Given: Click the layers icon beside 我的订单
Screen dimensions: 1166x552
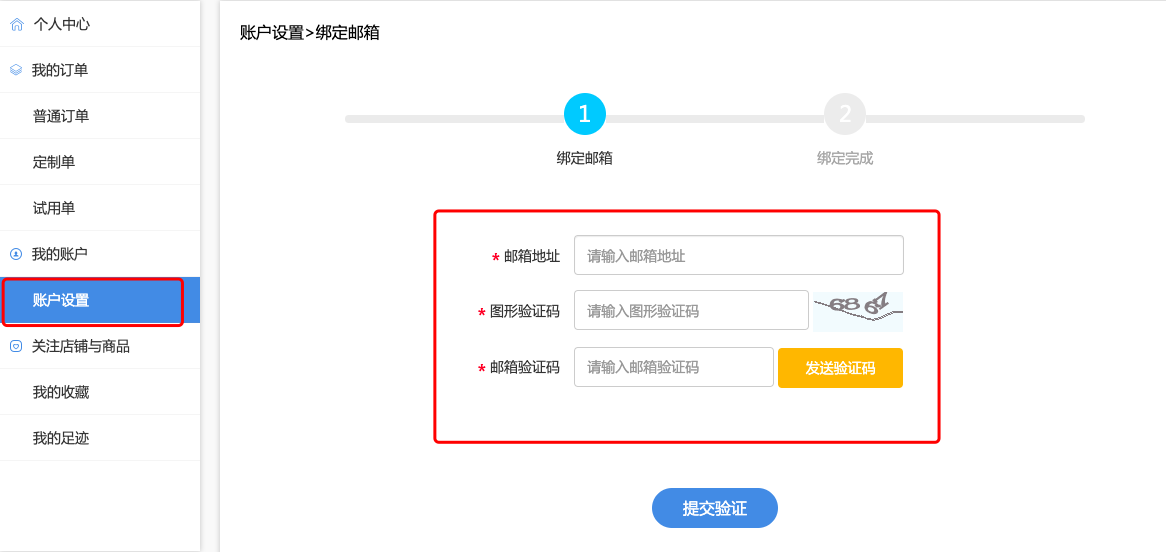Looking at the screenshot, I should [16, 71].
